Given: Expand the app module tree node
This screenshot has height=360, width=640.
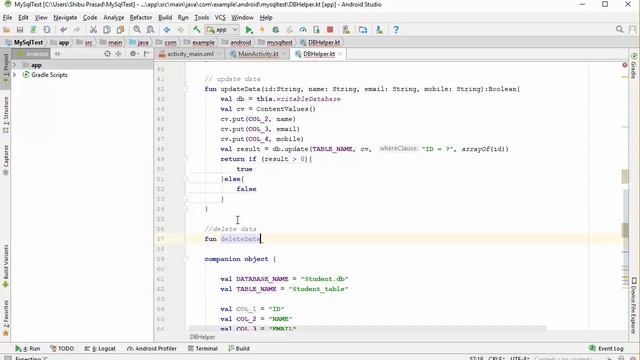Looking at the screenshot, I should coord(15,65).
